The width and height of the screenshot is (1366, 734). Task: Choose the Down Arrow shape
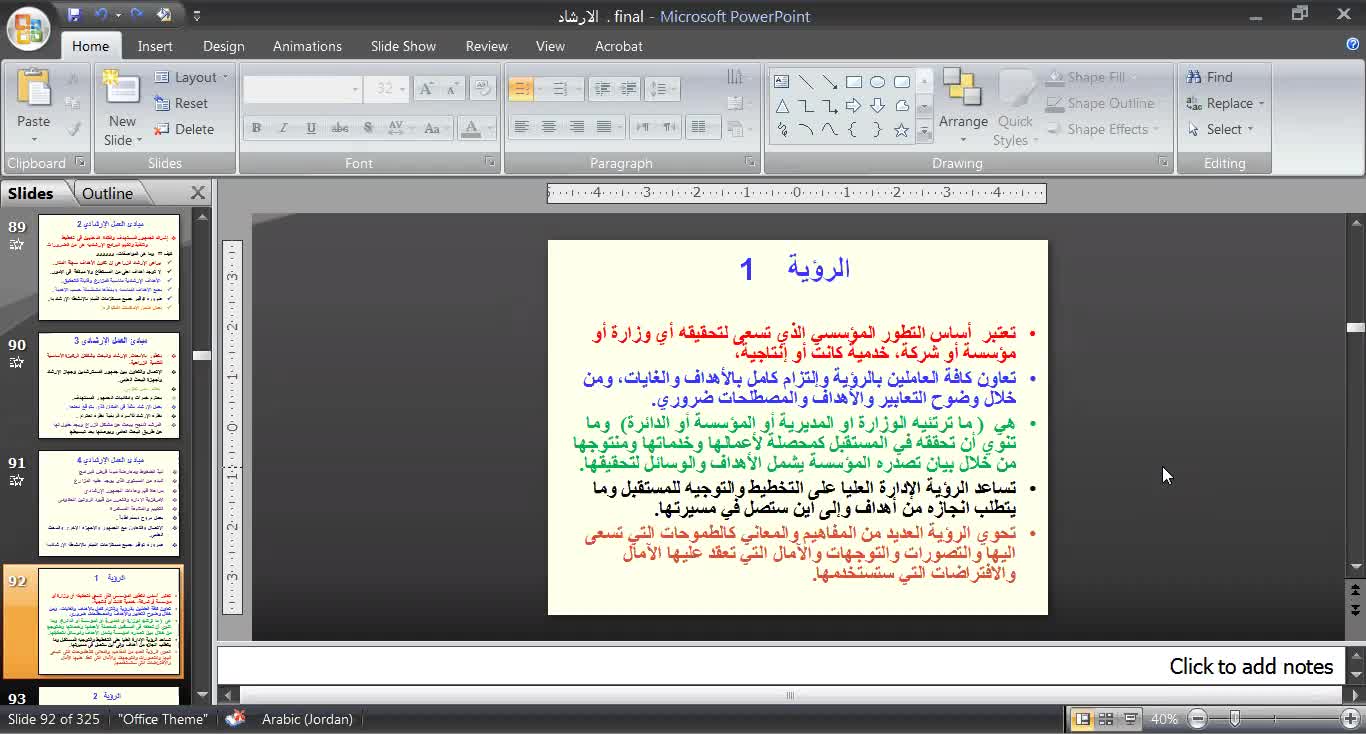click(877, 106)
